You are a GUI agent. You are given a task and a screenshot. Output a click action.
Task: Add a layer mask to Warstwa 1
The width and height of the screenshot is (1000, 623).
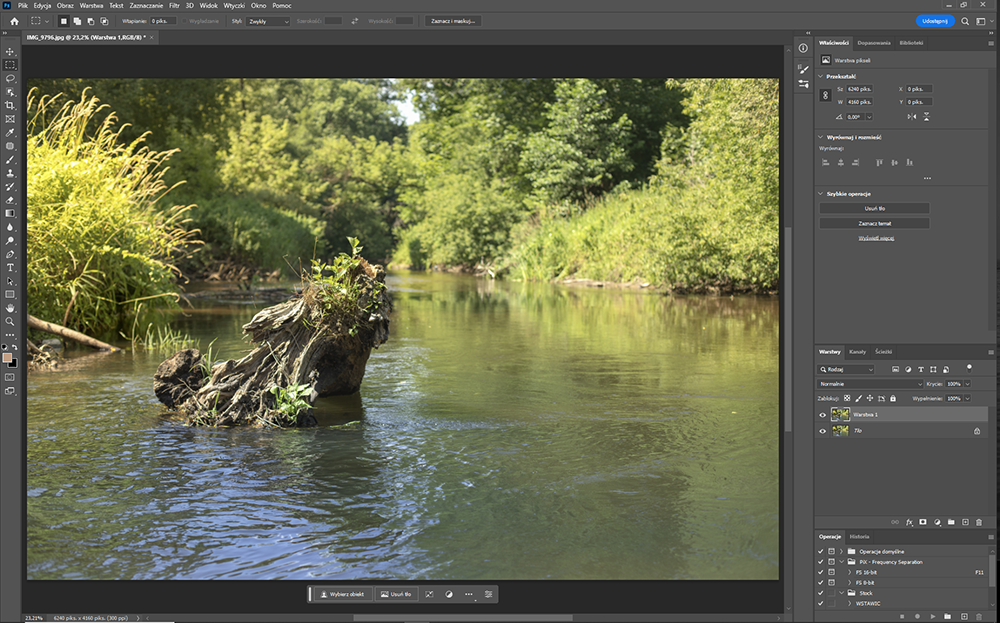tap(923, 522)
